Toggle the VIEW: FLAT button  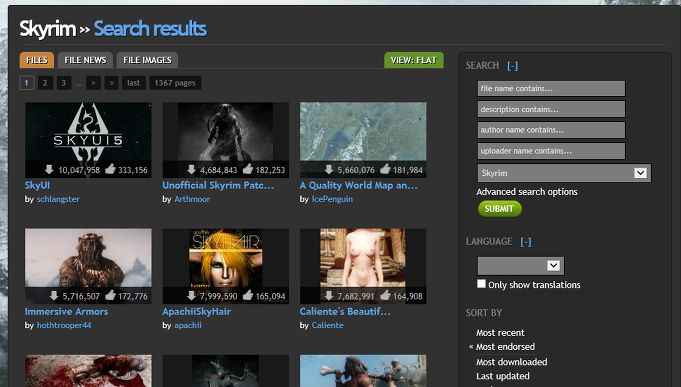coord(414,60)
